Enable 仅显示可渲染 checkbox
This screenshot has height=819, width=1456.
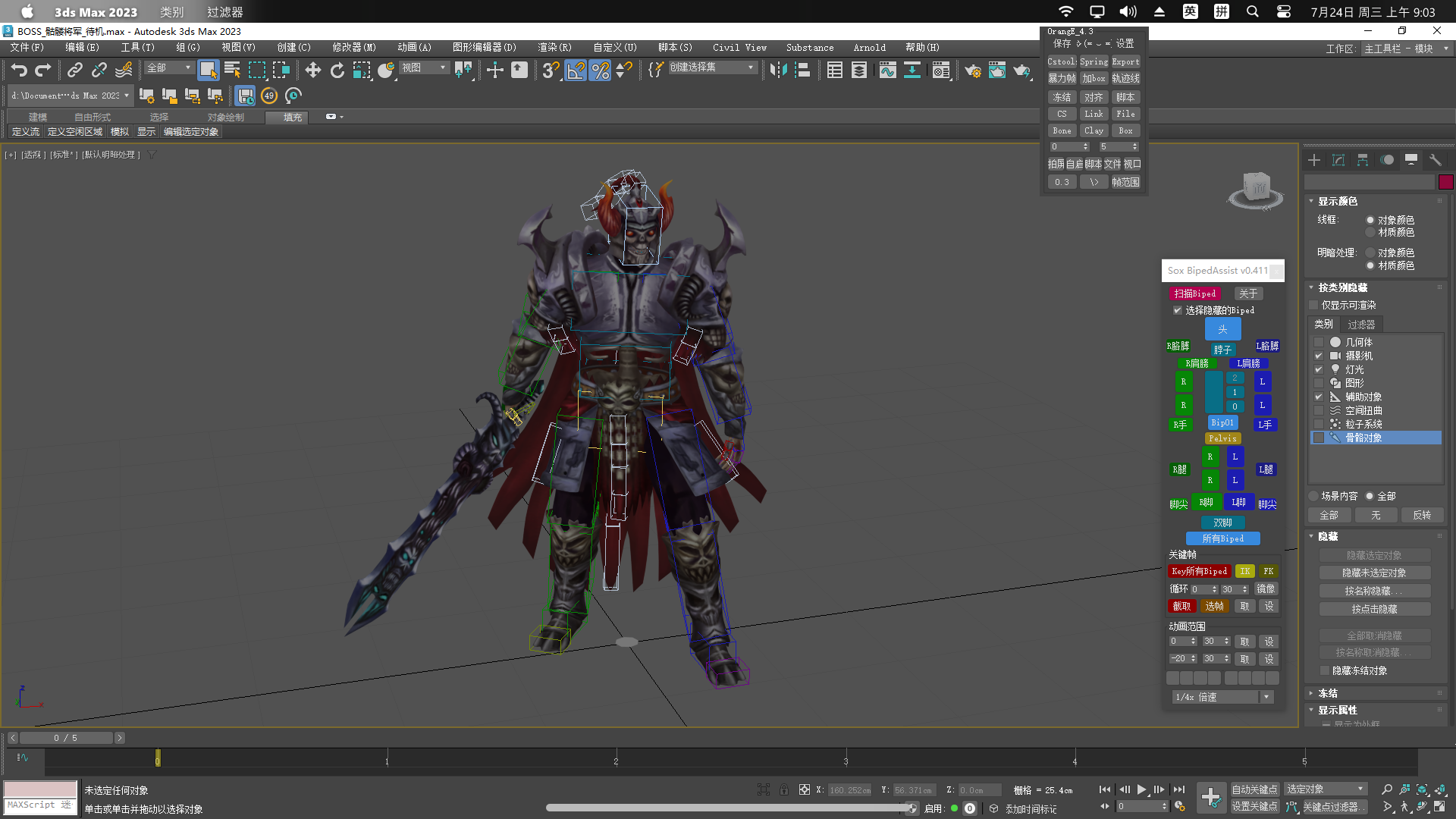click(1314, 305)
